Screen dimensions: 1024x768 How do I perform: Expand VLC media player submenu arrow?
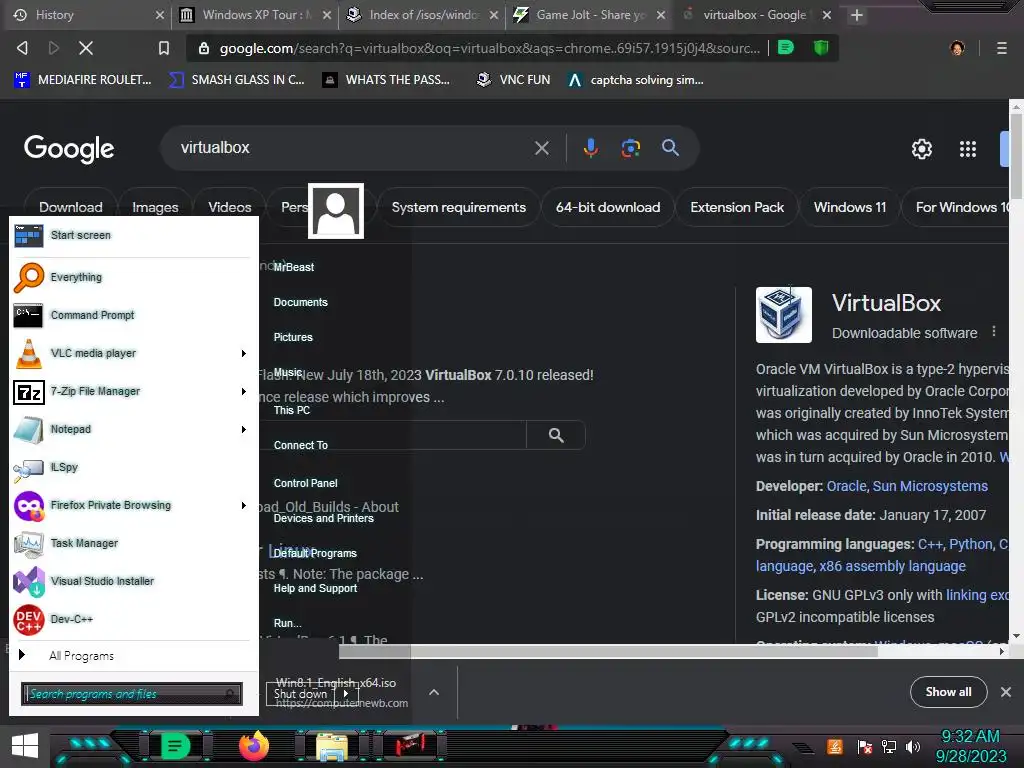point(244,353)
